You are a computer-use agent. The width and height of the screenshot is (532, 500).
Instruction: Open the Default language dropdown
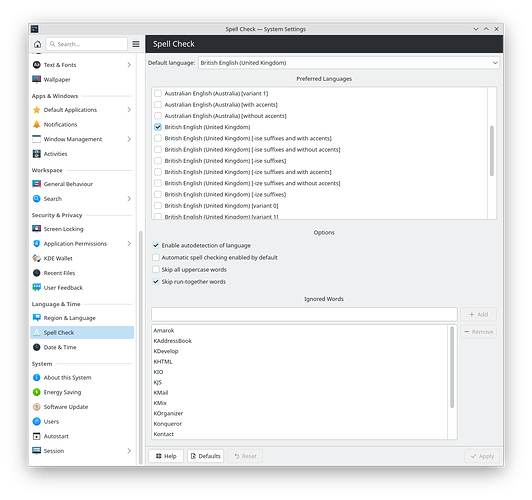[349, 63]
